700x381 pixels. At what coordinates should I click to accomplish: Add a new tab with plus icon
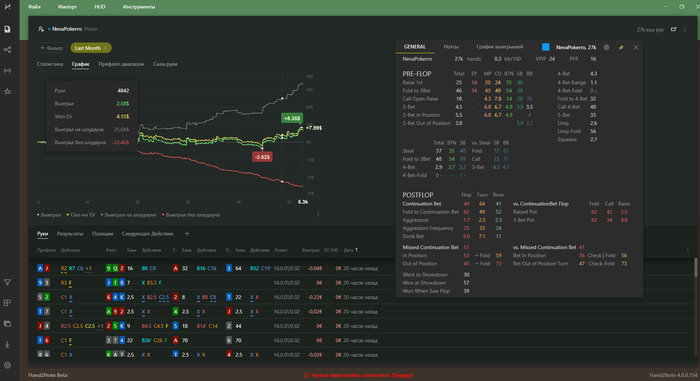(187, 234)
